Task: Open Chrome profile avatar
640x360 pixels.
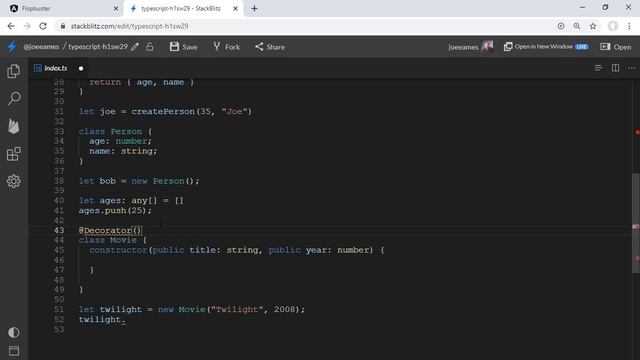Action: pos(613,26)
